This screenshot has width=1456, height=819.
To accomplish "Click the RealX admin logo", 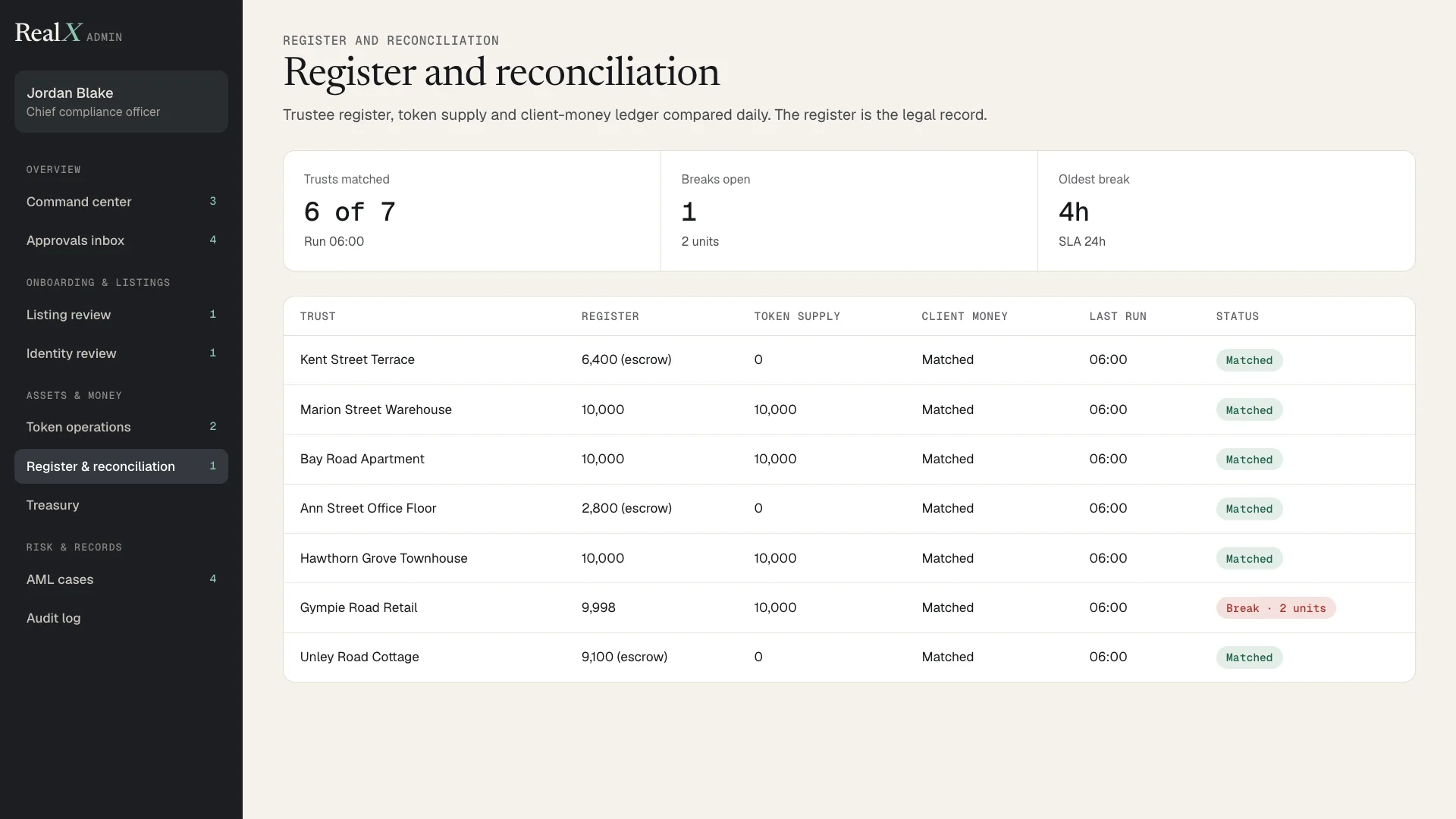I will [68, 33].
